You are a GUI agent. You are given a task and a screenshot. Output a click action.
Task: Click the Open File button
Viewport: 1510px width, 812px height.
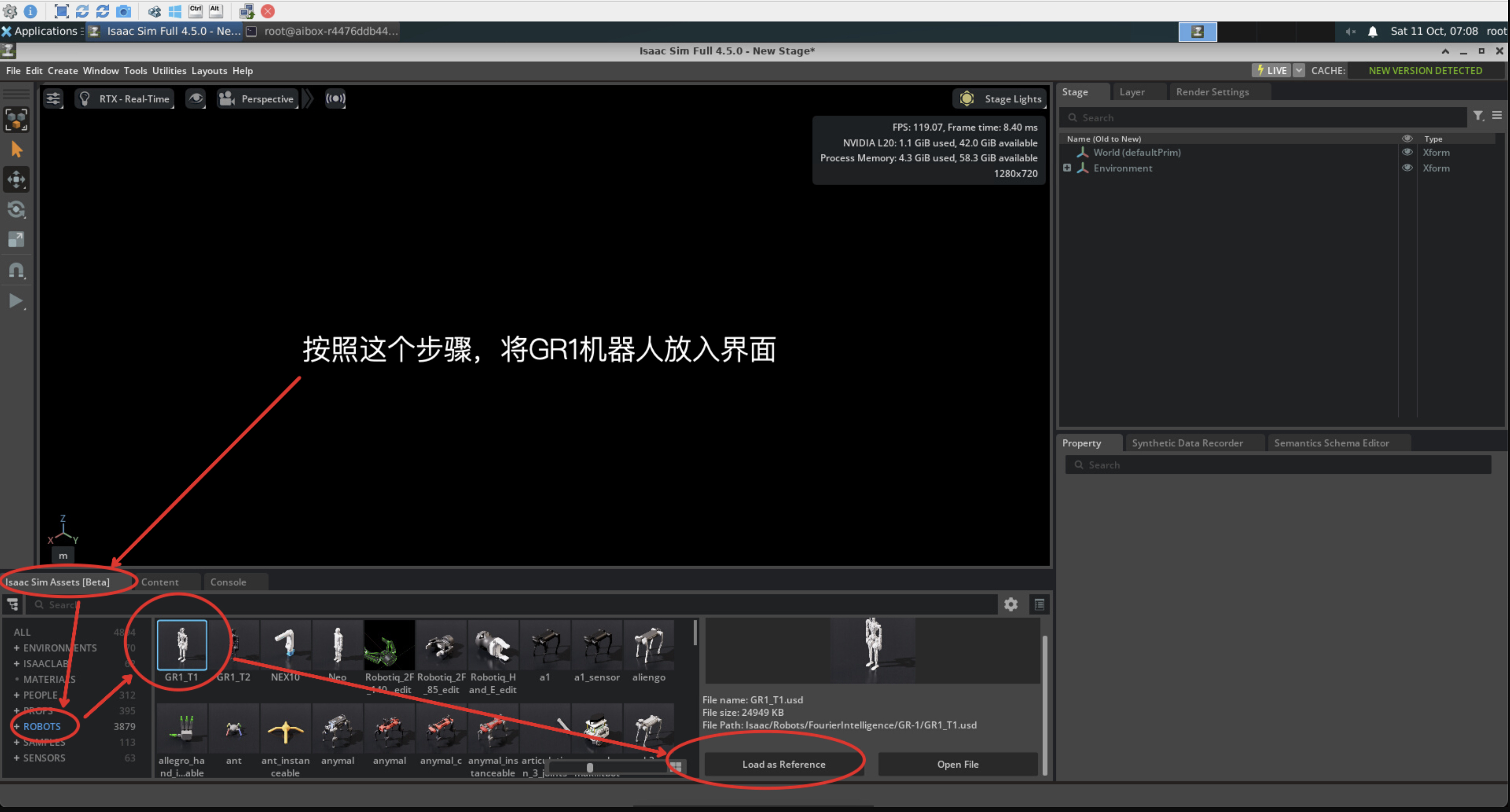[957, 764]
